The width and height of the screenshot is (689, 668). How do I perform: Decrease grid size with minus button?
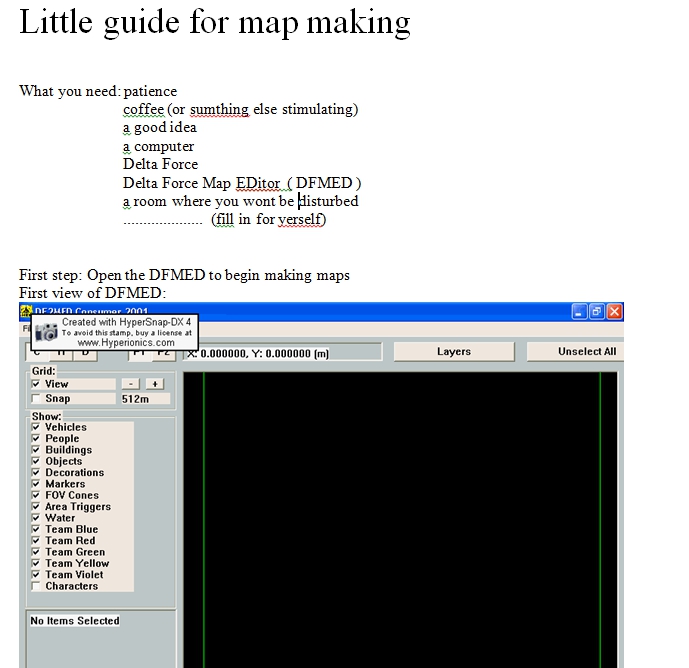[131, 384]
